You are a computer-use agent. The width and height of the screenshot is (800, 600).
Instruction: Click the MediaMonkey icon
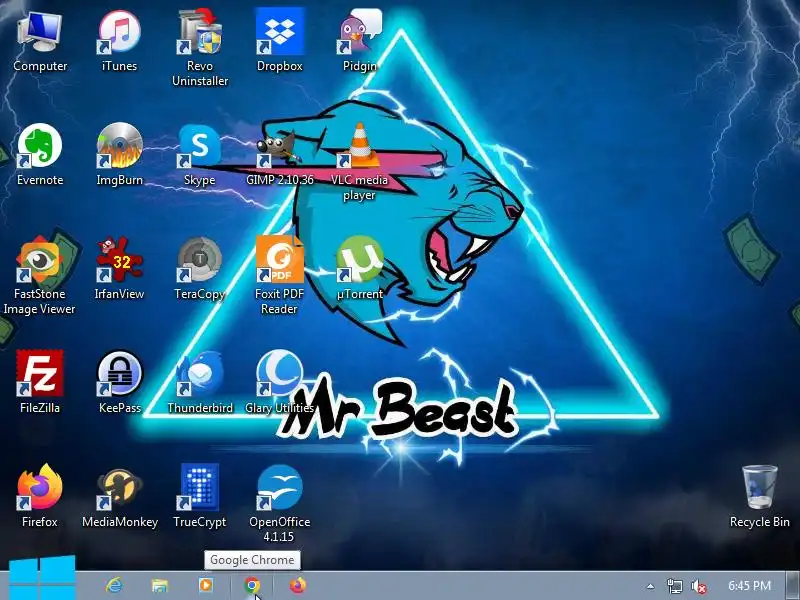click(x=119, y=489)
